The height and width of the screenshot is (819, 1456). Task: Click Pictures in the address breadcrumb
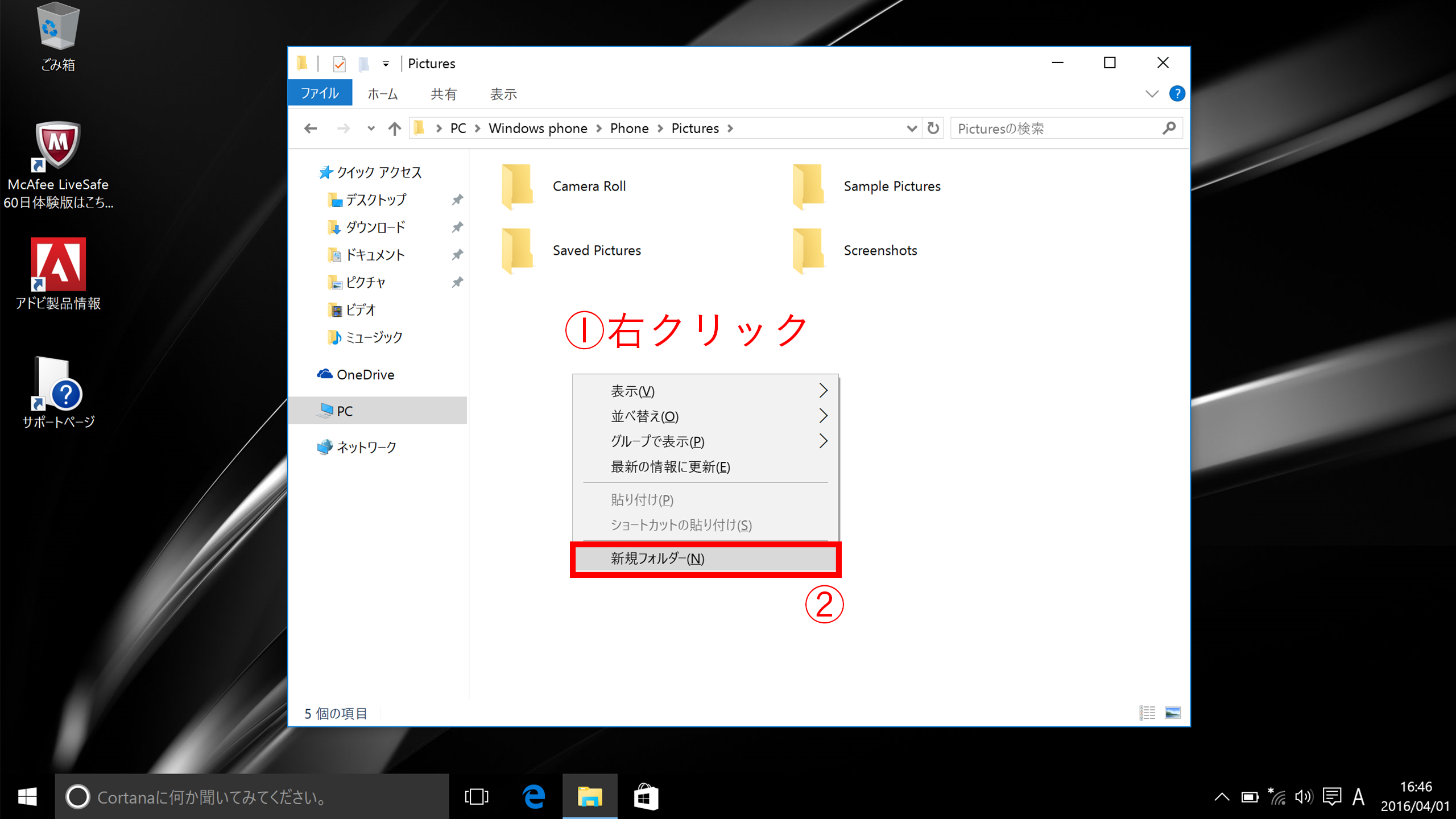pos(695,129)
